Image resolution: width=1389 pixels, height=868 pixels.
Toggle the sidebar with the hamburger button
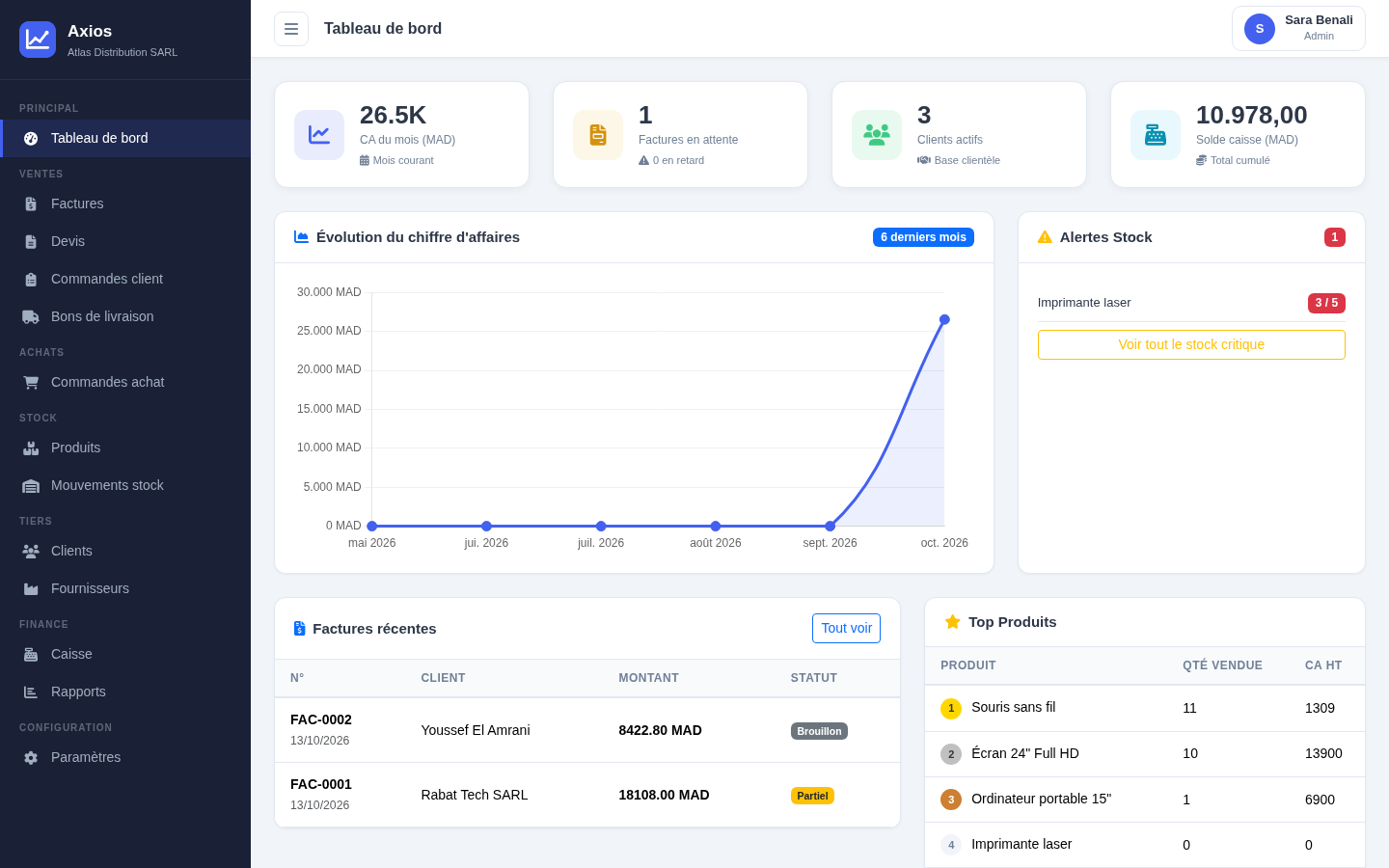click(x=291, y=29)
